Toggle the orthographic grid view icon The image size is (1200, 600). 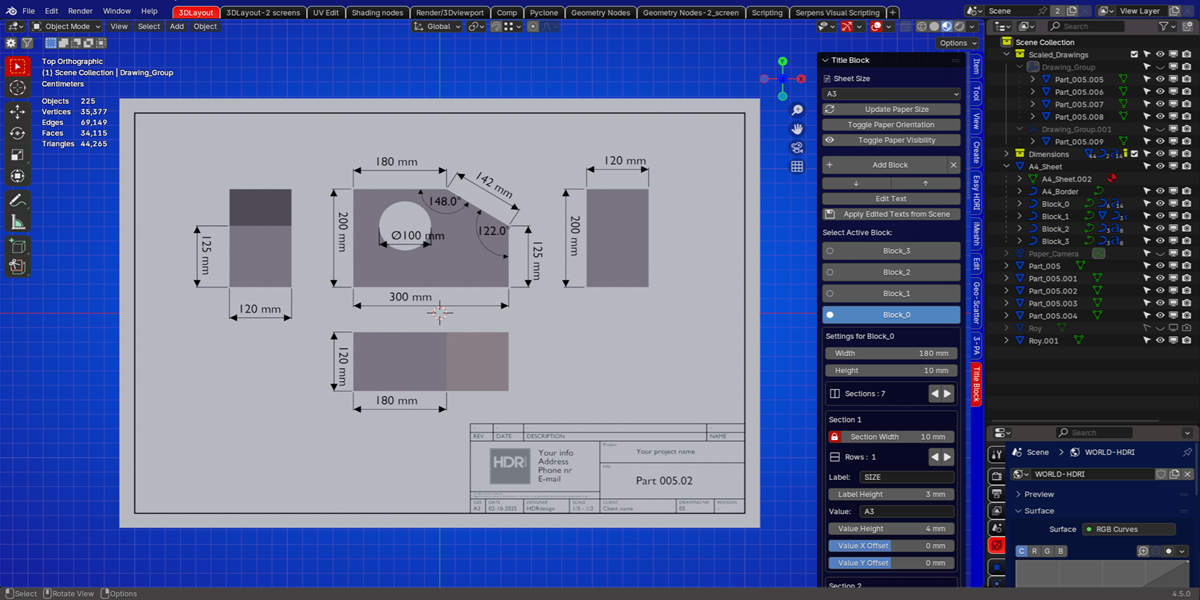(797, 167)
